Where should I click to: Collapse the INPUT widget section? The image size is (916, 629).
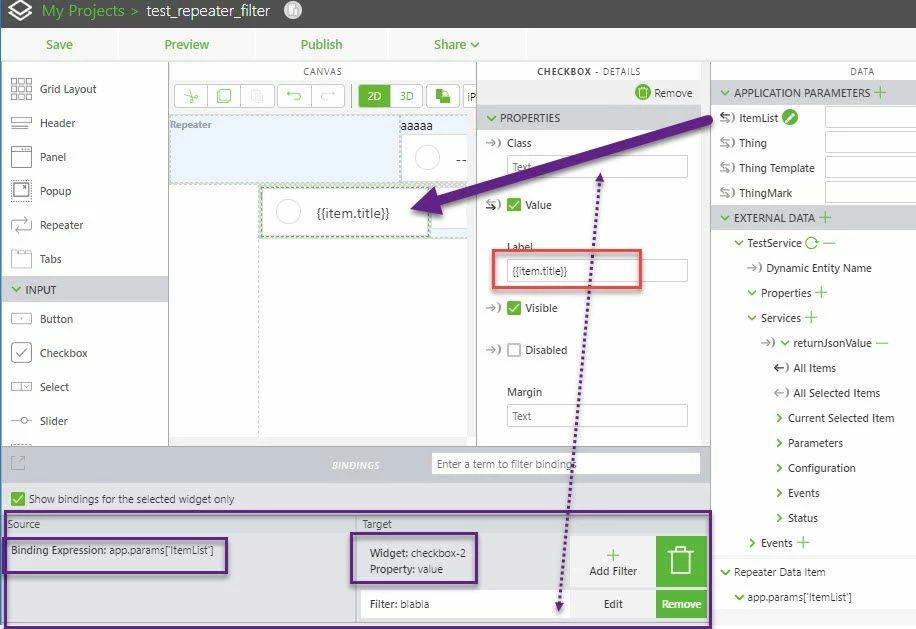tap(16, 290)
